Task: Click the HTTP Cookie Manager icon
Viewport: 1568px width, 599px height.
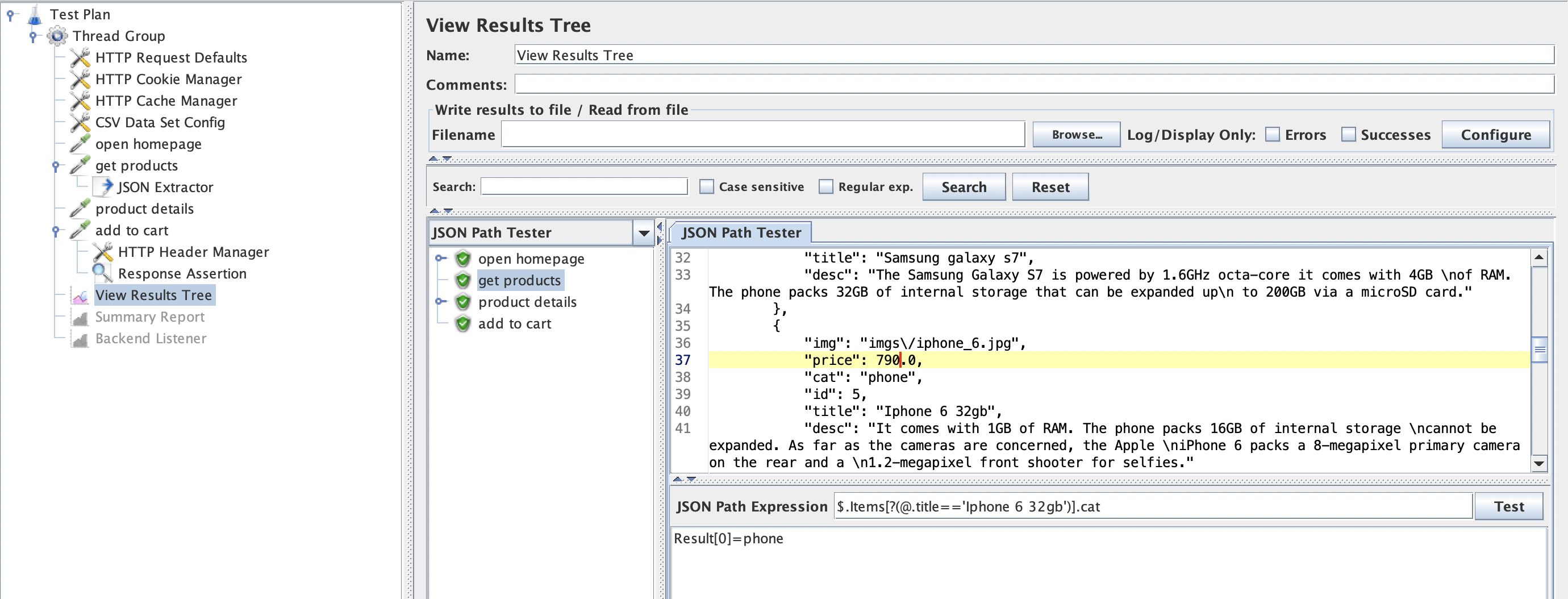Action: (80, 79)
